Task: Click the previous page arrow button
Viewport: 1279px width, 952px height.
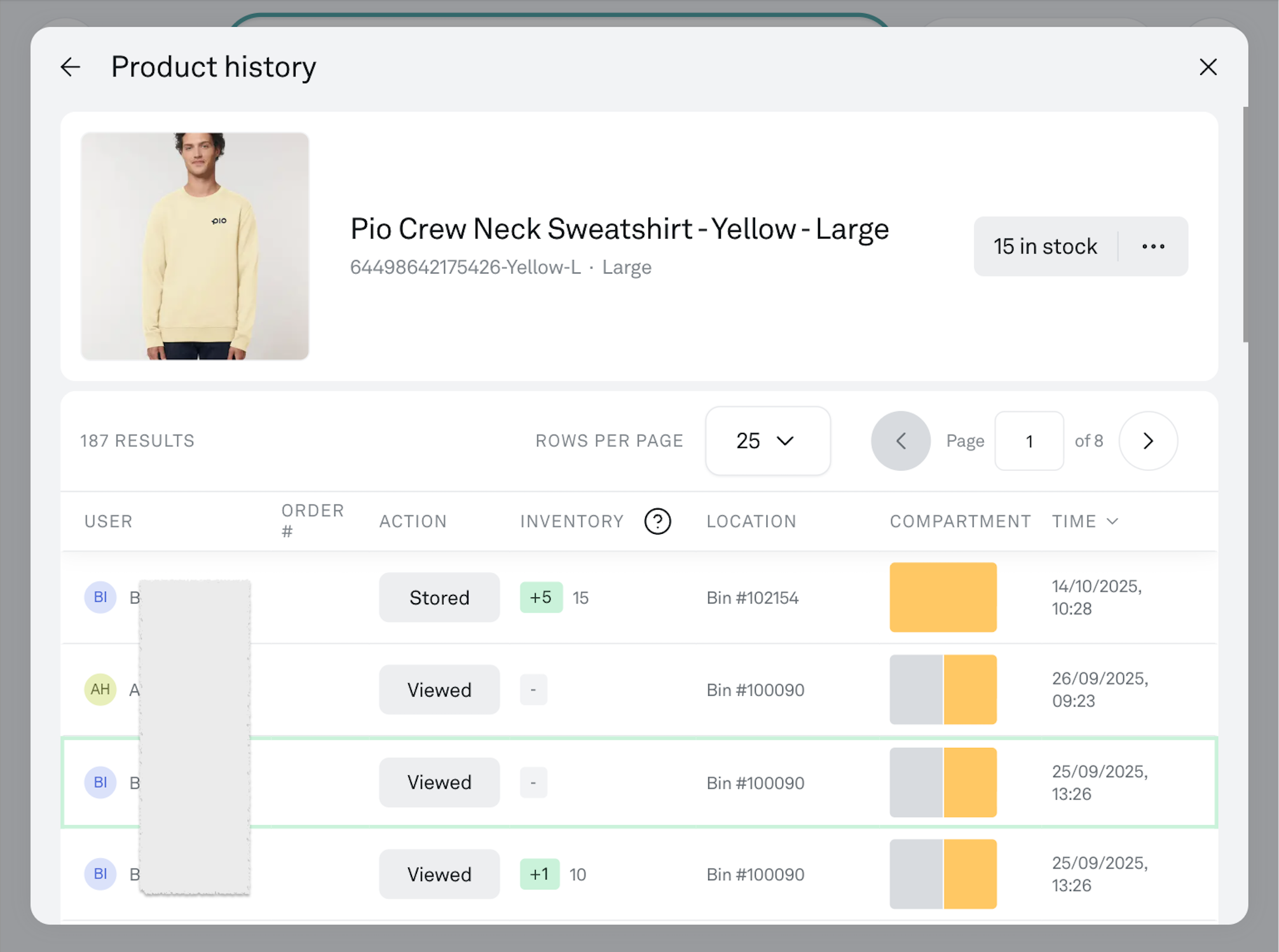Action: pyautogui.click(x=900, y=441)
